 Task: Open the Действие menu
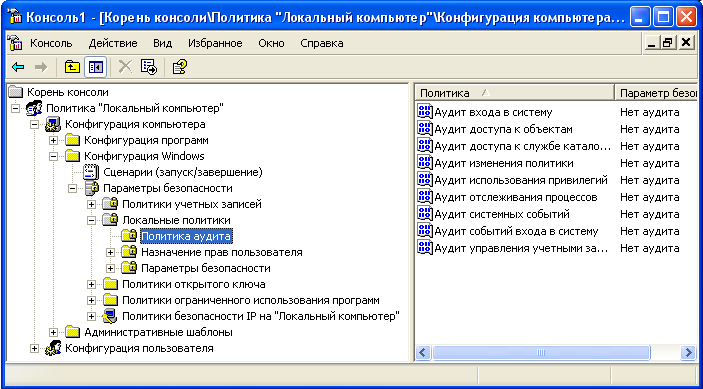coord(113,43)
